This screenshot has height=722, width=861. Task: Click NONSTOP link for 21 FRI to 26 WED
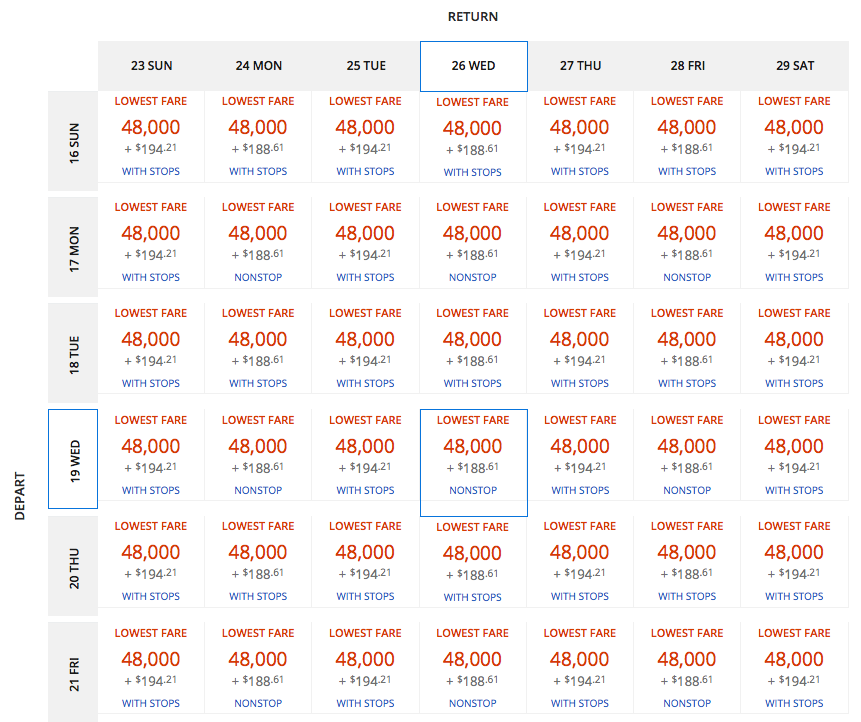click(473, 704)
